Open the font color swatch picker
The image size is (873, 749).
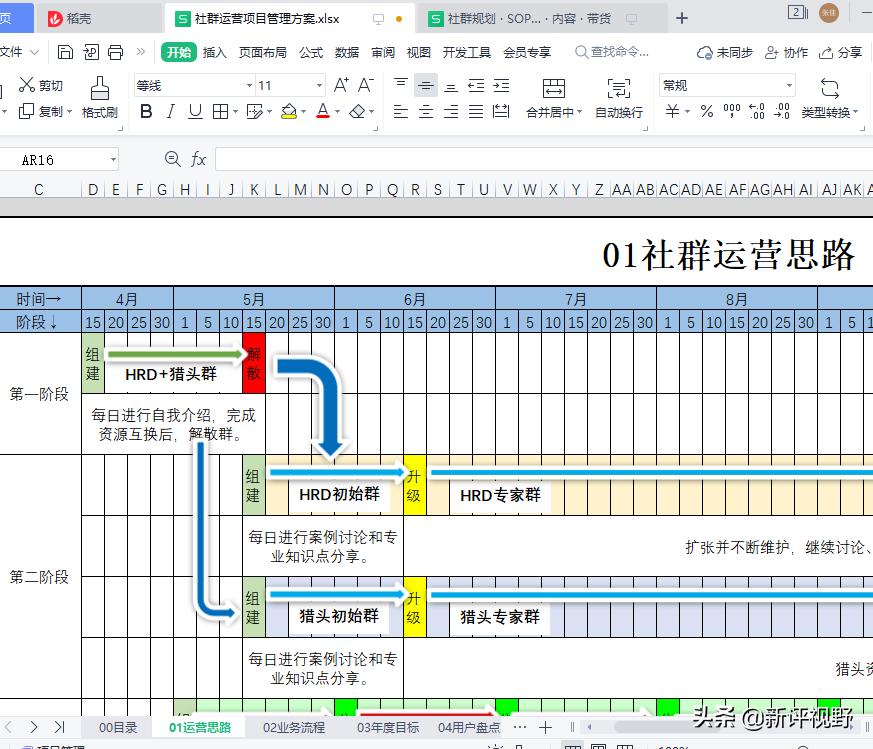pyautogui.click(x=336, y=111)
